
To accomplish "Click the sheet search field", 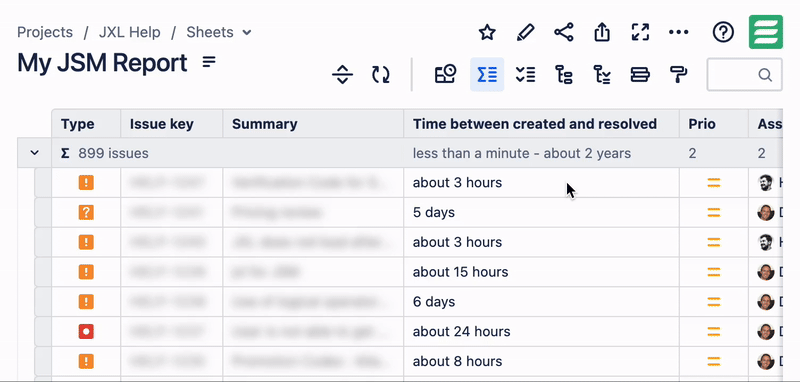I will click(x=744, y=75).
